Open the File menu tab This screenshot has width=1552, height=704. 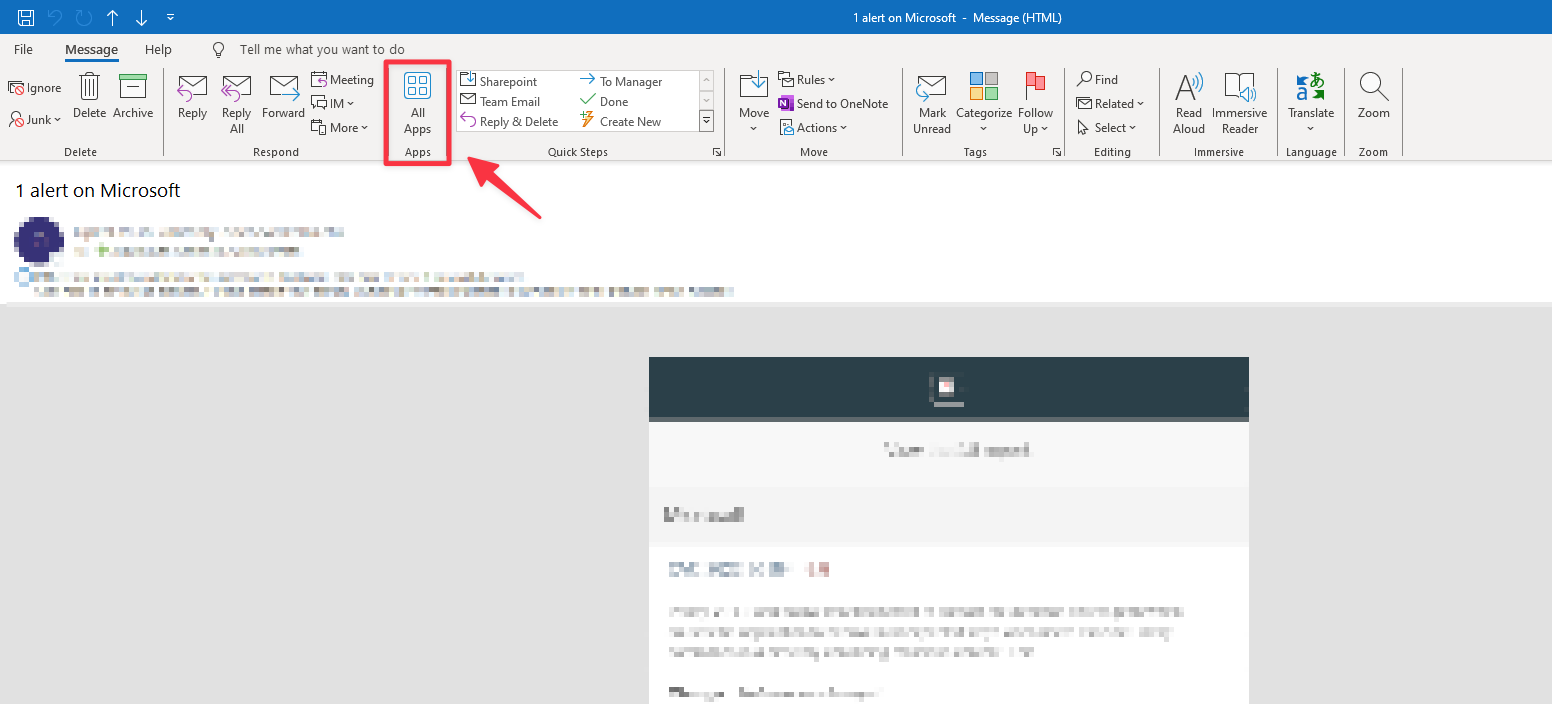[x=23, y=50]
